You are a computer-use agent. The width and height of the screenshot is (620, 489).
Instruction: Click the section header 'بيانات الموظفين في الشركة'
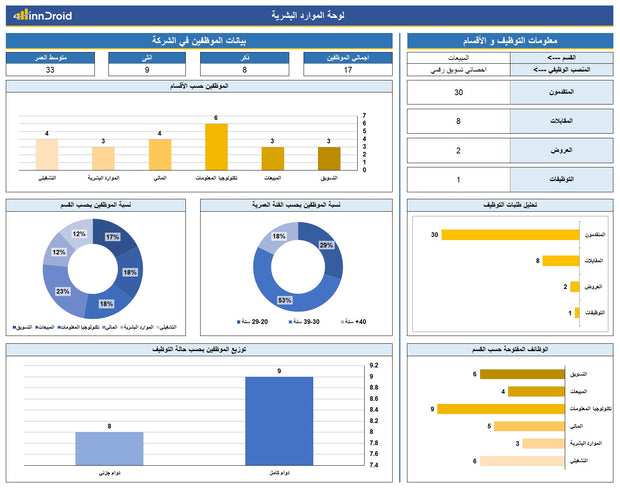tap(199, 41)
